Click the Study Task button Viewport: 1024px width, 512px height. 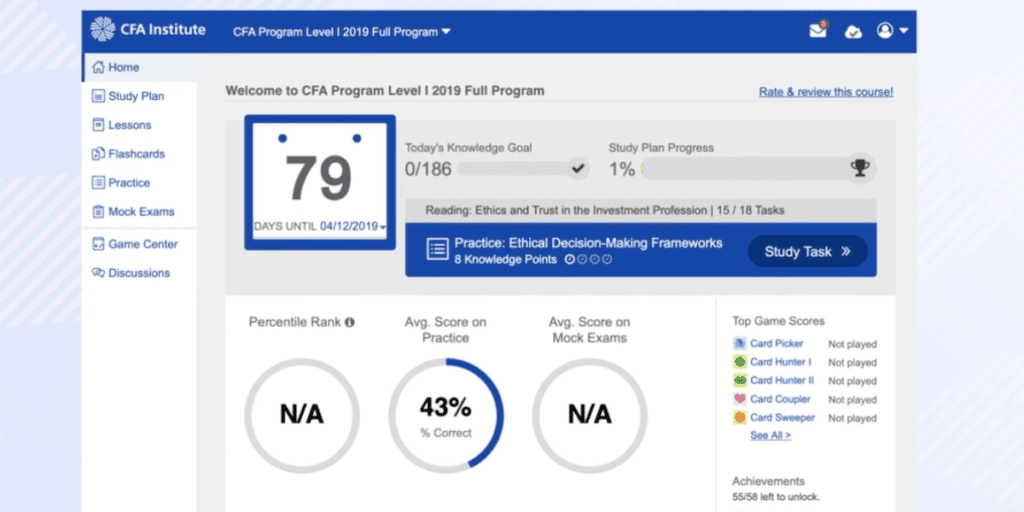coord(807,251)
